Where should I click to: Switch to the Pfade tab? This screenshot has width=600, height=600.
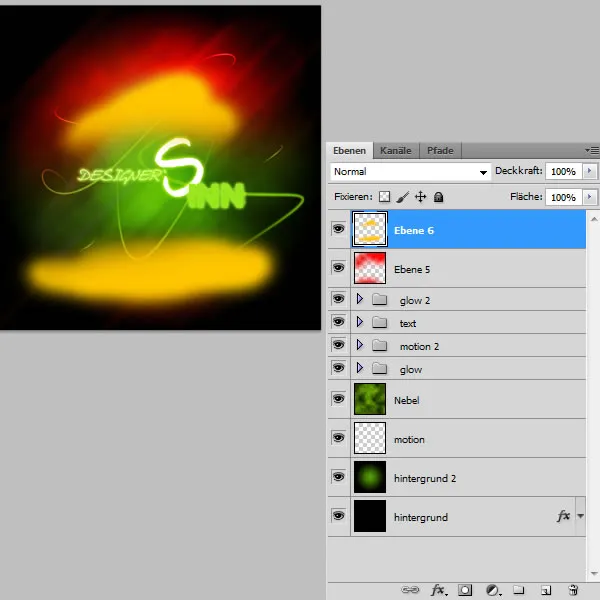coord(440,150)
